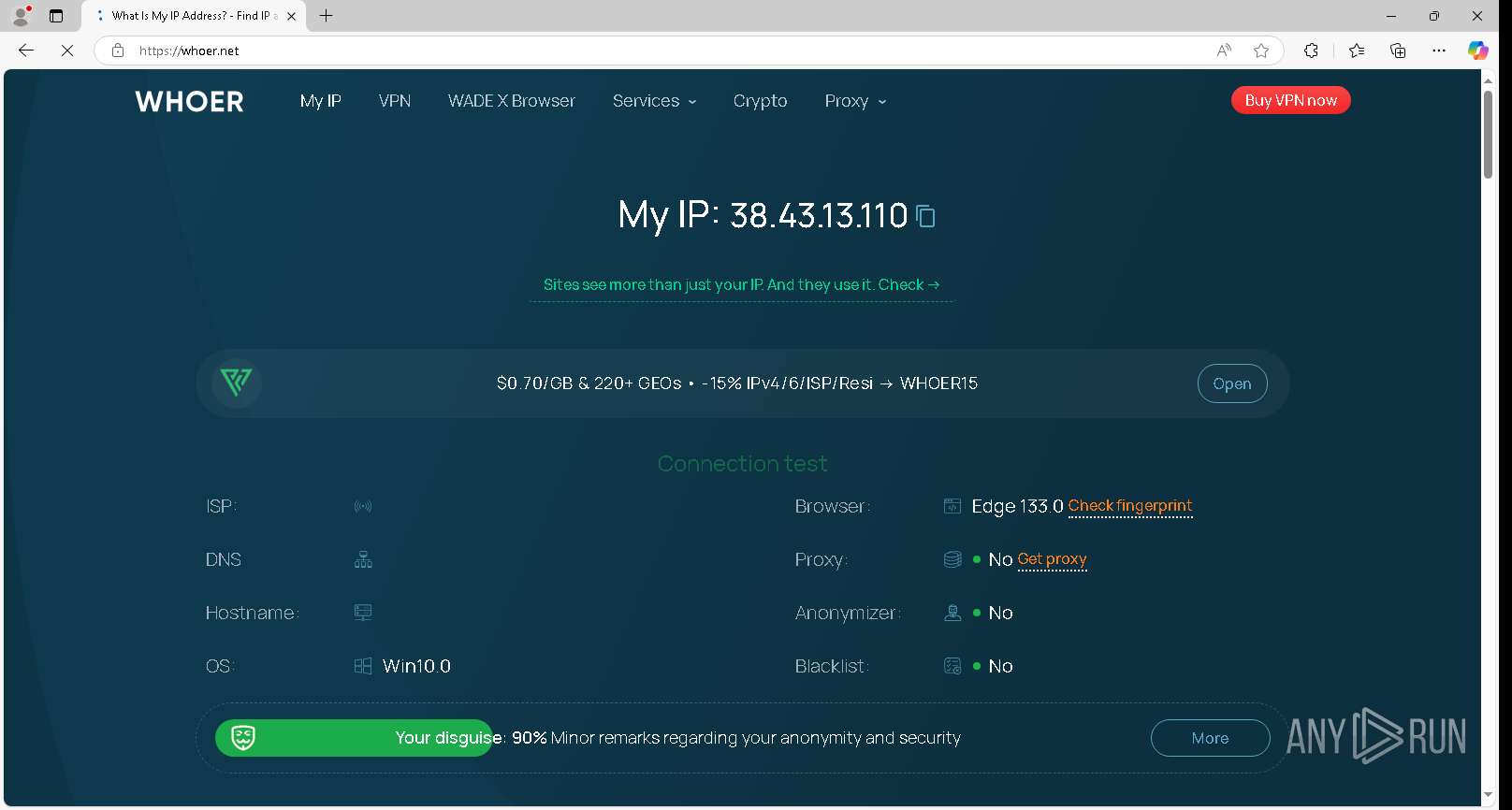Open Edge Settings and more menu
1512x810 pixels.
pos(1439,51)
